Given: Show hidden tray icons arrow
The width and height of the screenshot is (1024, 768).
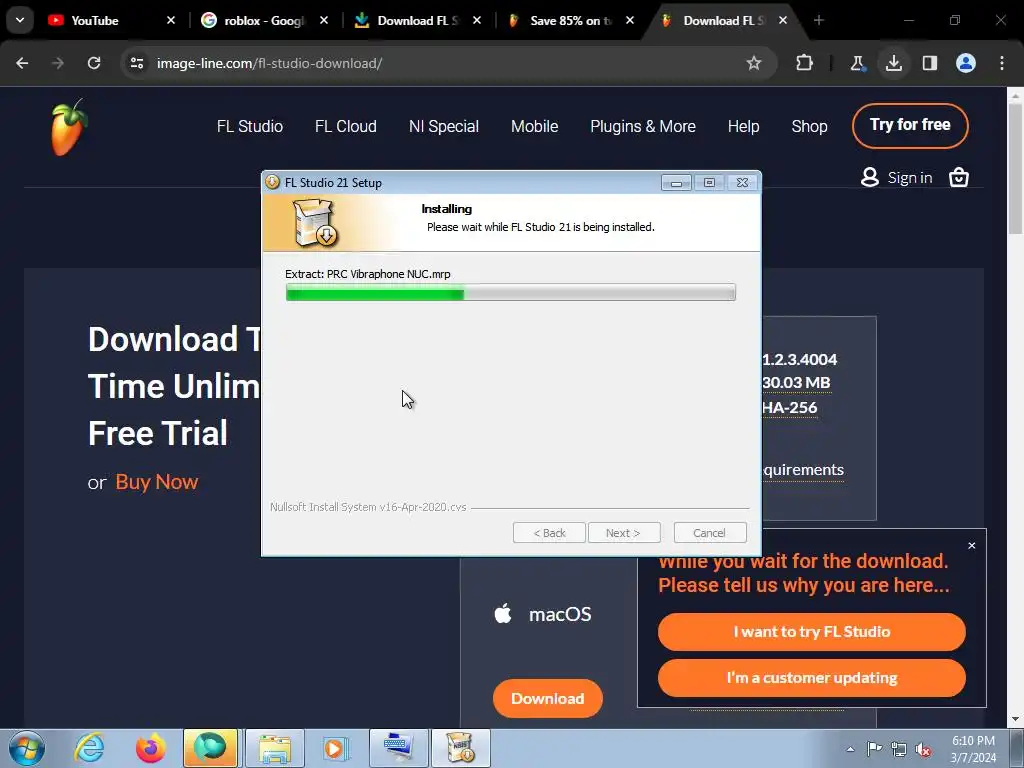Looking at the screenshot, I should [850, 749].
